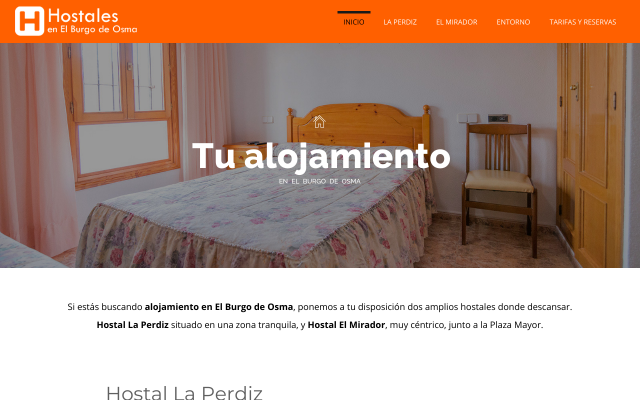The width and height of the screenshot is (640, 400).
Task: Open the ENTORNO navigation item
Action: click(x=513, y=22)
